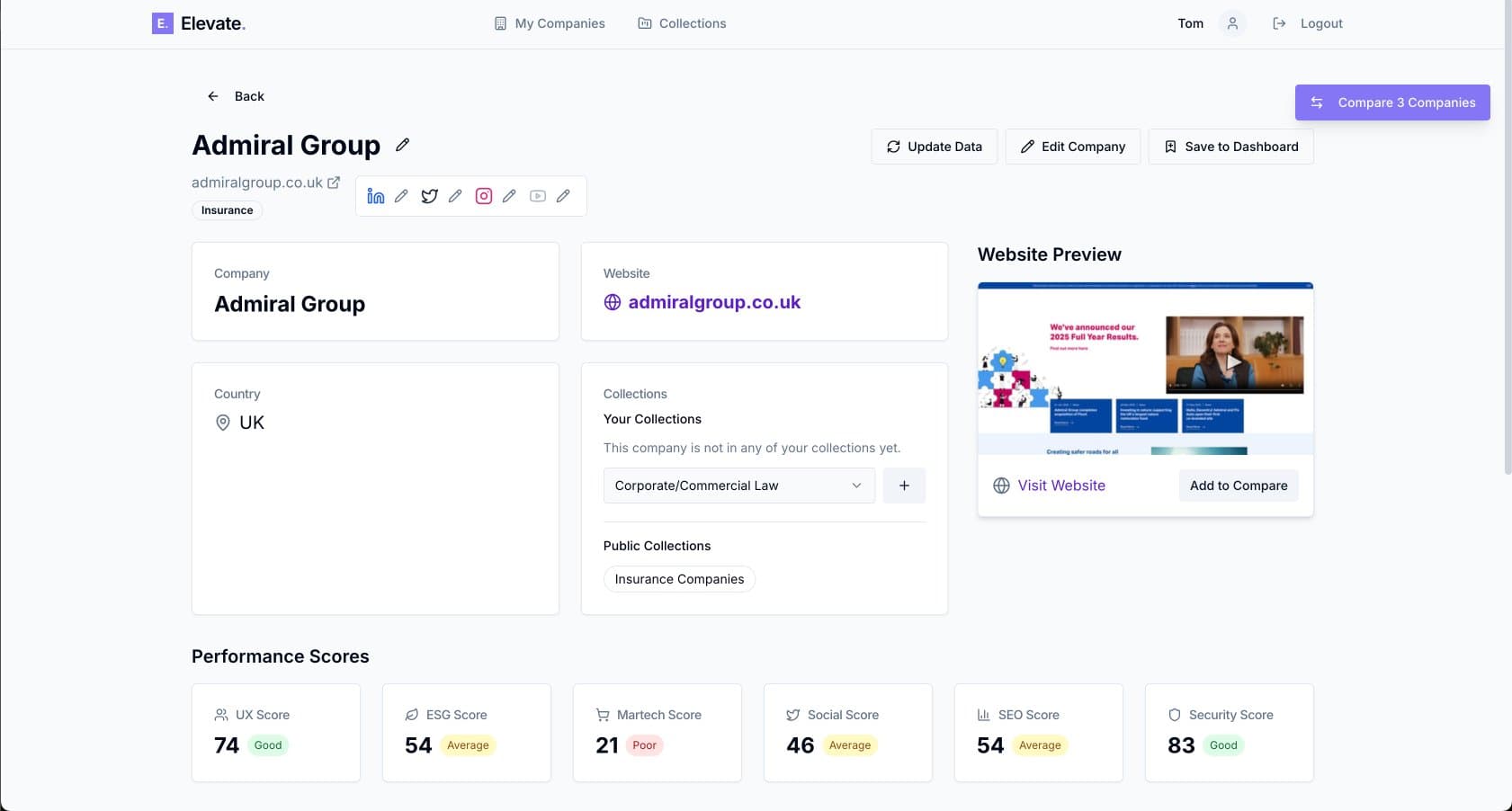Click Add to Compare button
Image resolution: width=1512 pixels, height=811 pixels.
pyautogui.click(x=1239, y=486)
